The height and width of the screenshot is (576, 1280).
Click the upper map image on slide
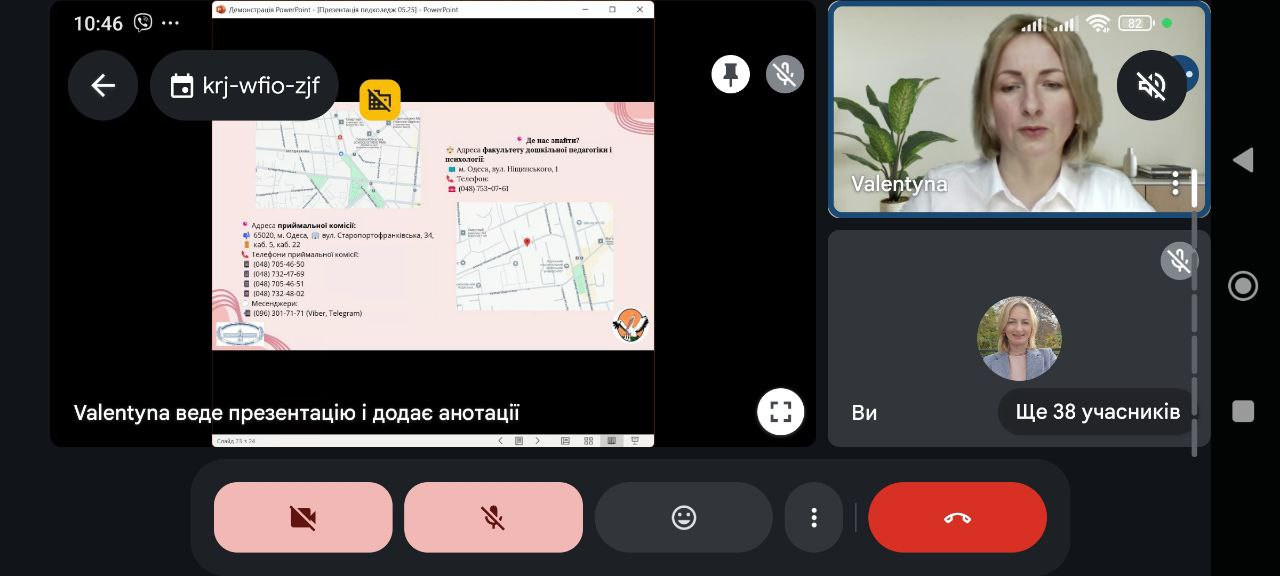[338, 160]
